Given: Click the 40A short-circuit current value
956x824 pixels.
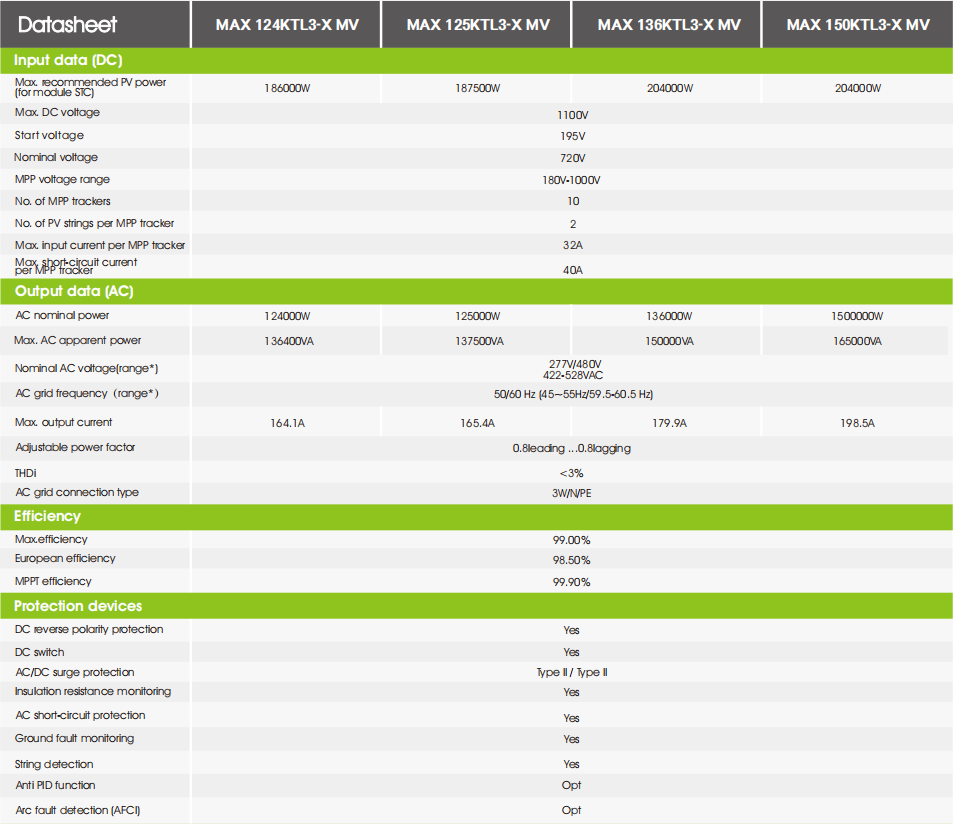Looking at the screenshot, I should [x=573, y=270].
